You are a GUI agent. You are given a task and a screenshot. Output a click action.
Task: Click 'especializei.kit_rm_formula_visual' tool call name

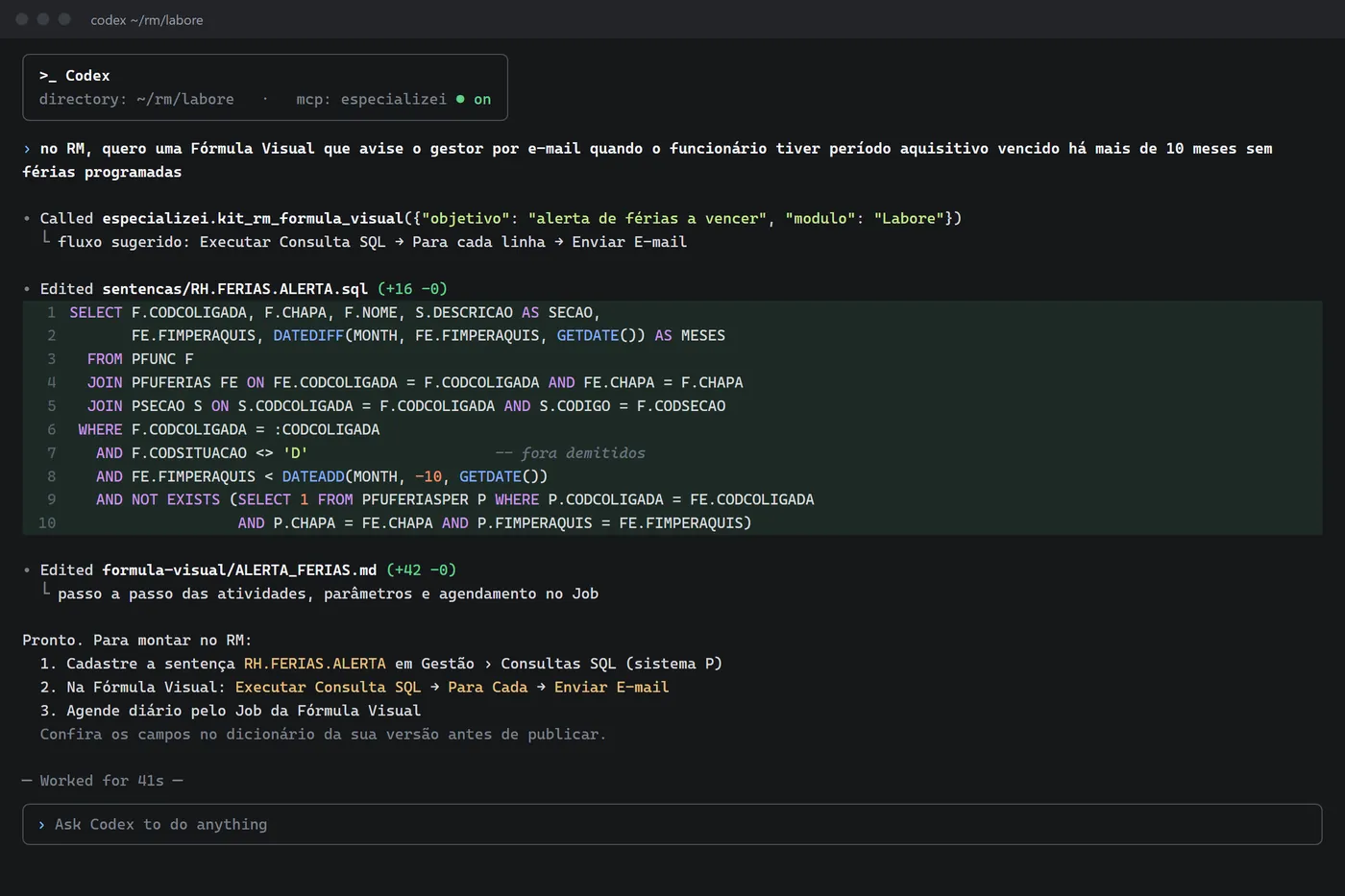point(253,219)
